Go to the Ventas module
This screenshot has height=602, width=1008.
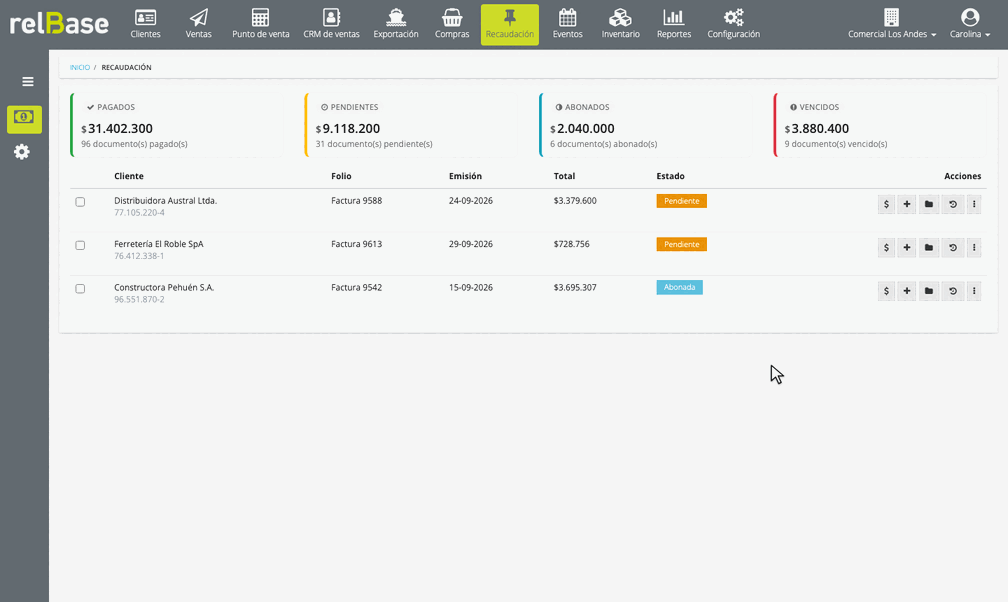pyautogui.click(x=199, y=24)
